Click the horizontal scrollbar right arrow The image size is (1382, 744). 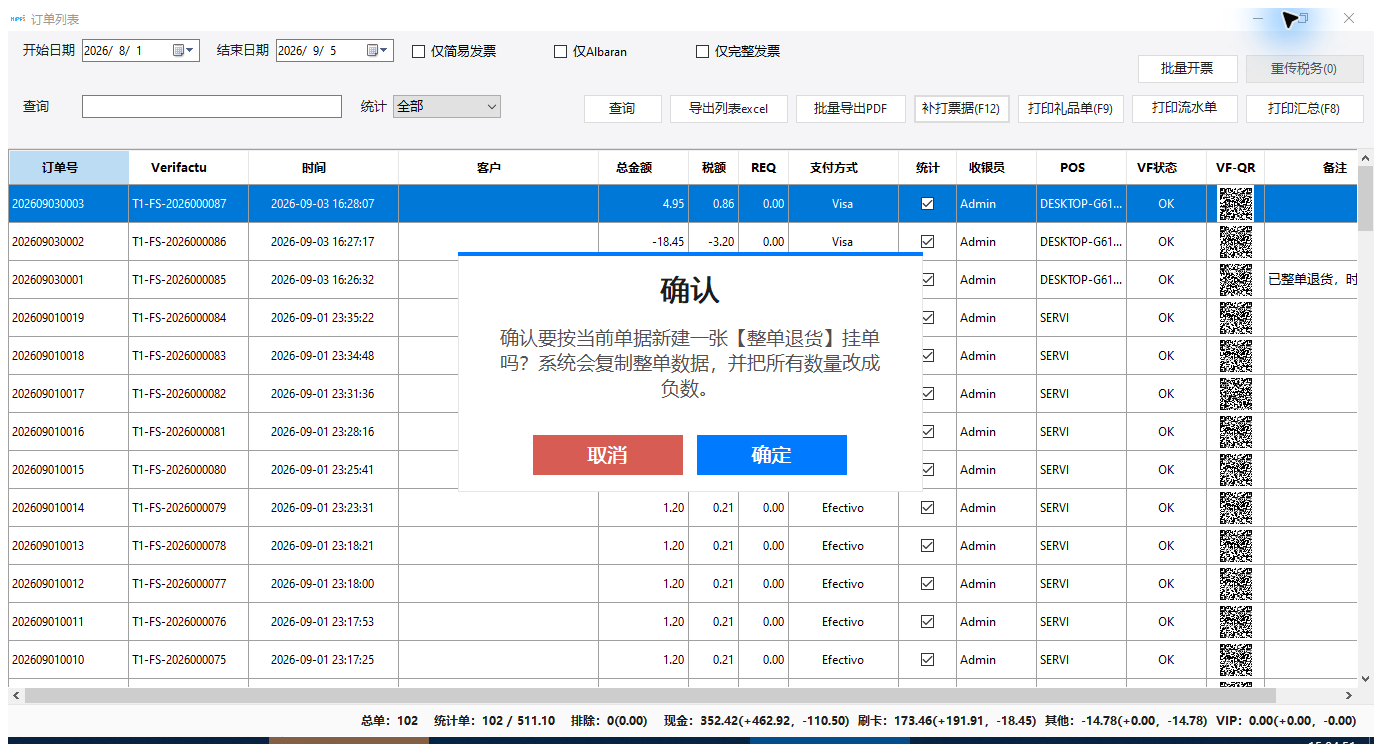[x=1348, y=695]
